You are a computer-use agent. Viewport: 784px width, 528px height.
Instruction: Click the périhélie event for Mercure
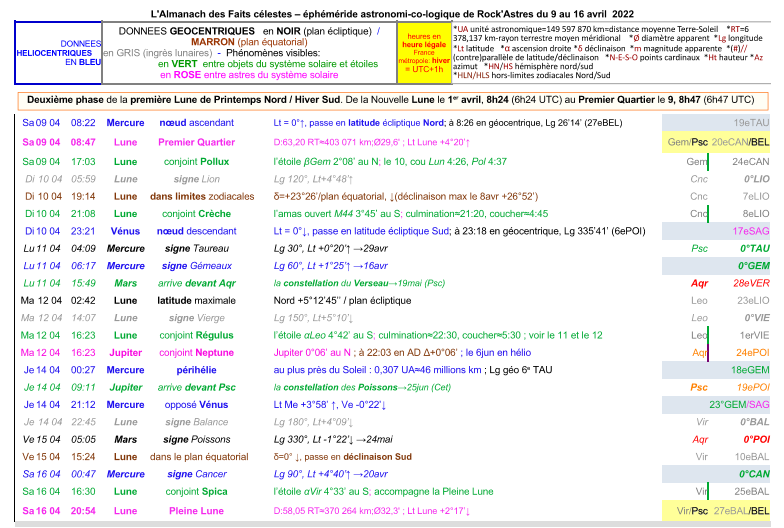tap(196, 369)
